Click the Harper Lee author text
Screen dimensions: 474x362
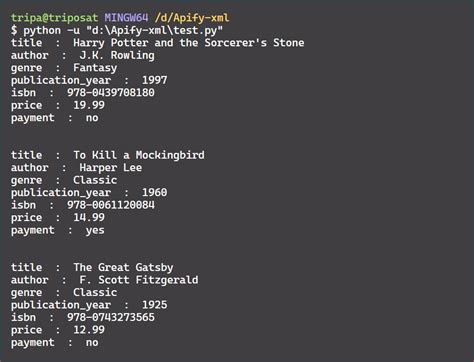coord(111,167)
